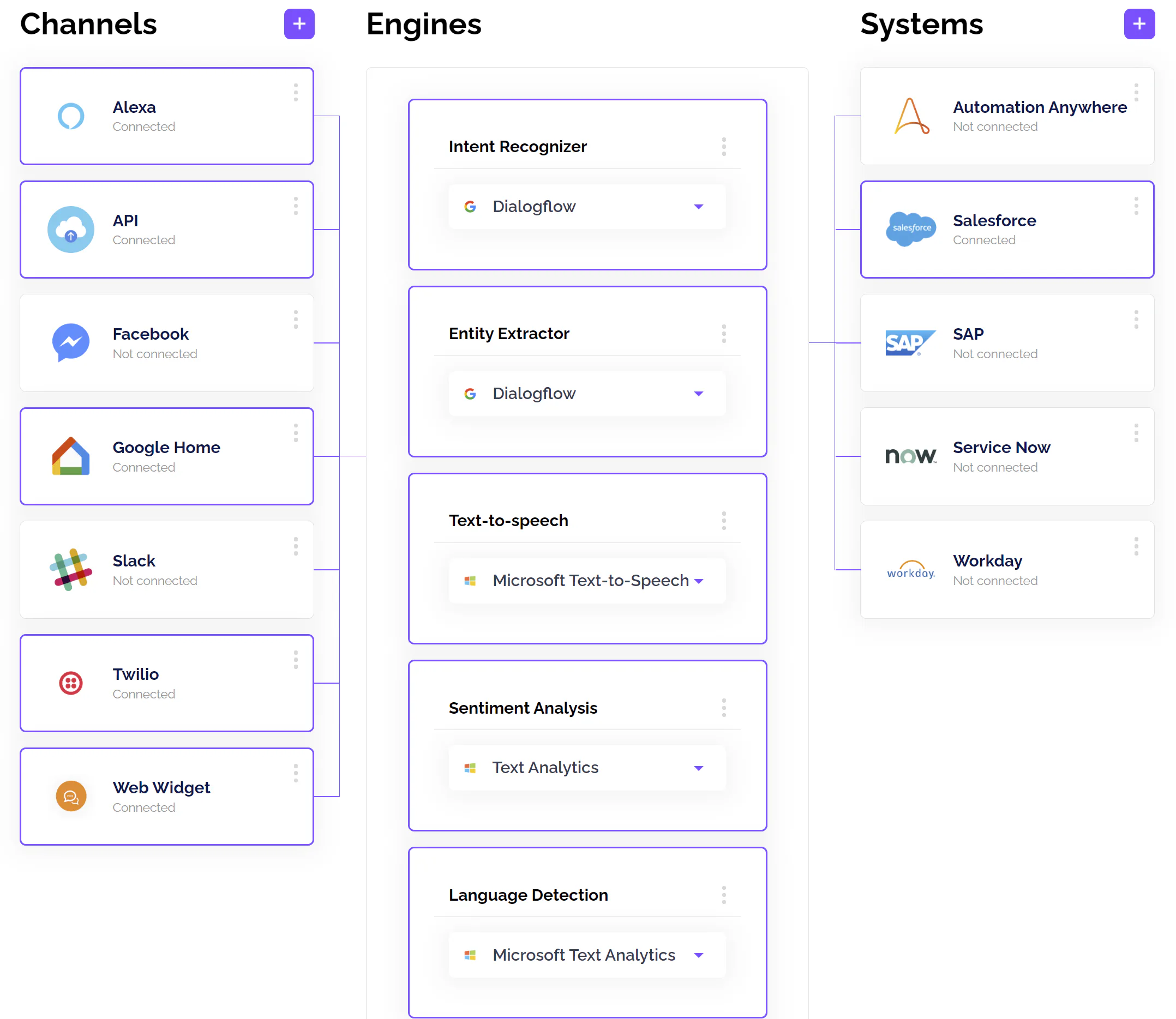Click the Facebook Messenger logo icon
Viewport: 1176px width, 1019px height.
click(71, 342)
